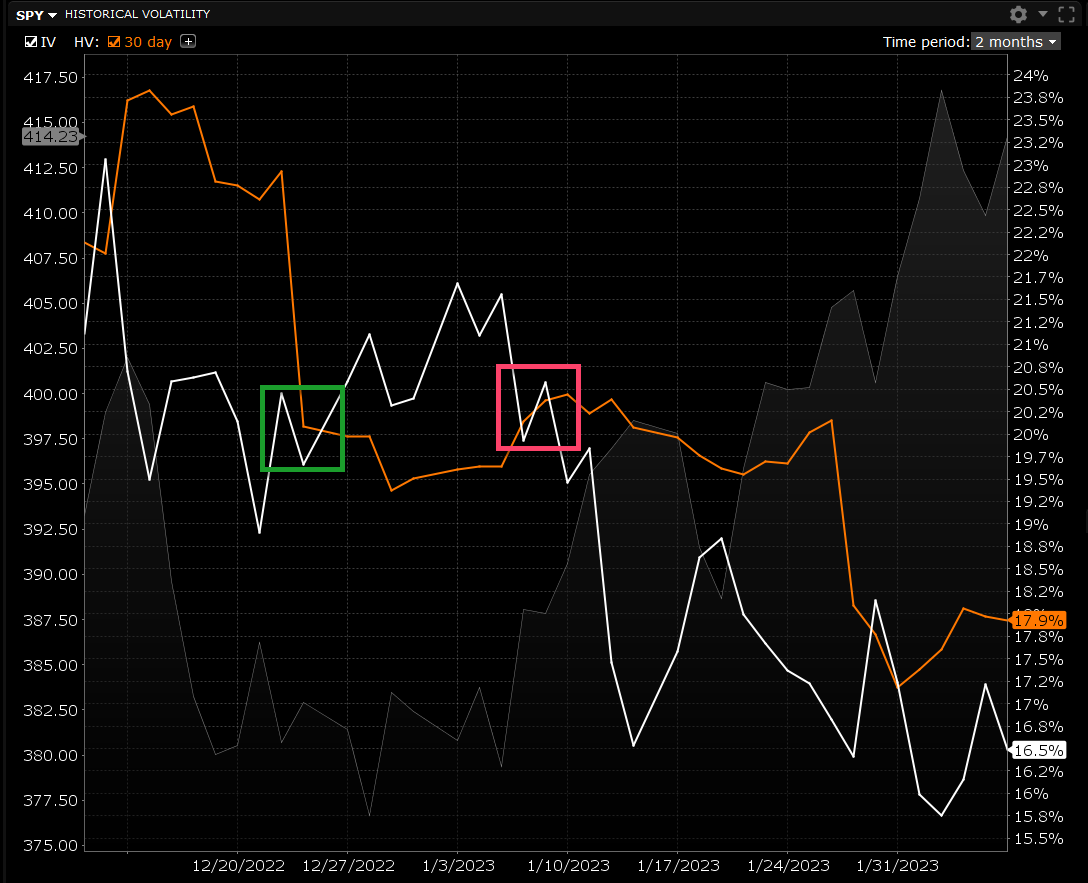
Task: Click the dropdown arrow beside the settings gear
Action: (x=1042, y=15)
